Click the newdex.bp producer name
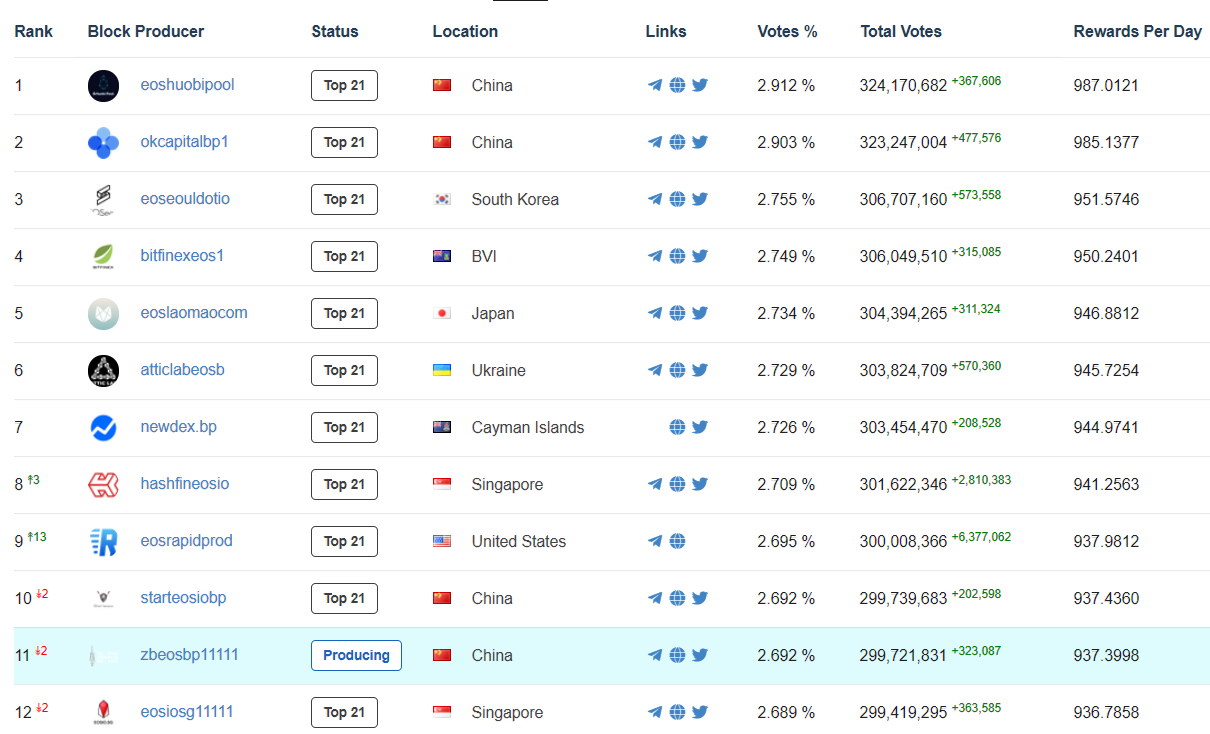This screenshot has height=734, width=1210. pyautogui.click(x=178, y=427)
